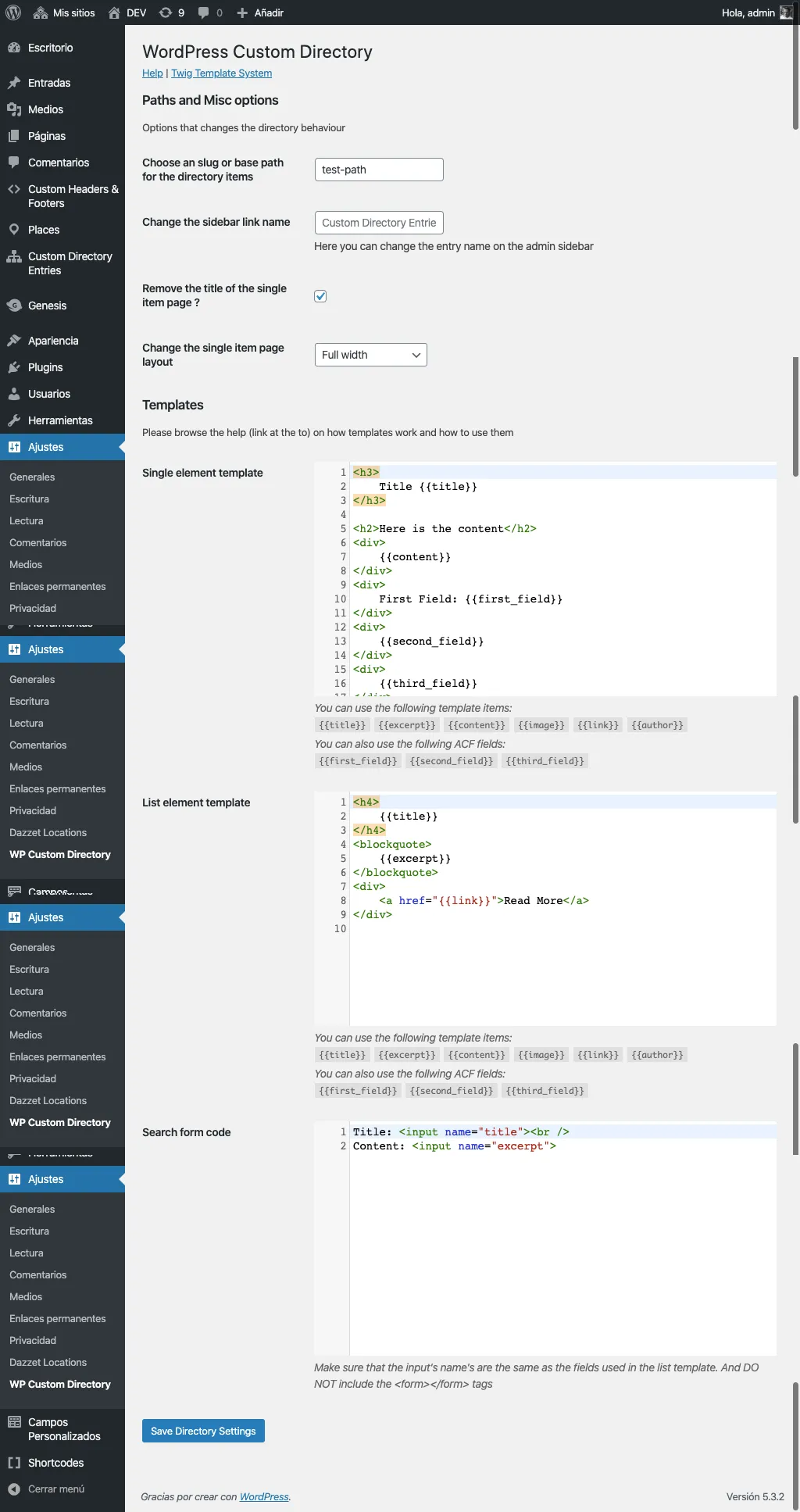Click the Save Directory Settings button
Image resolution: width=800 pixels, height=1512 pixels.
tap(203, 1431)
